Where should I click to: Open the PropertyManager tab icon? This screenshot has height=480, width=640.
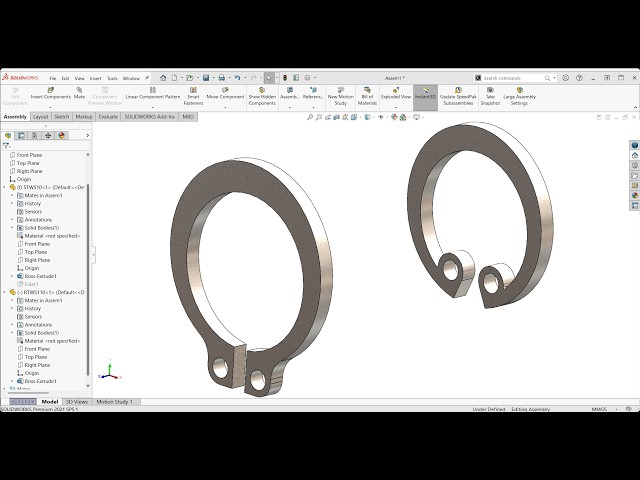[x=21, y=136]
